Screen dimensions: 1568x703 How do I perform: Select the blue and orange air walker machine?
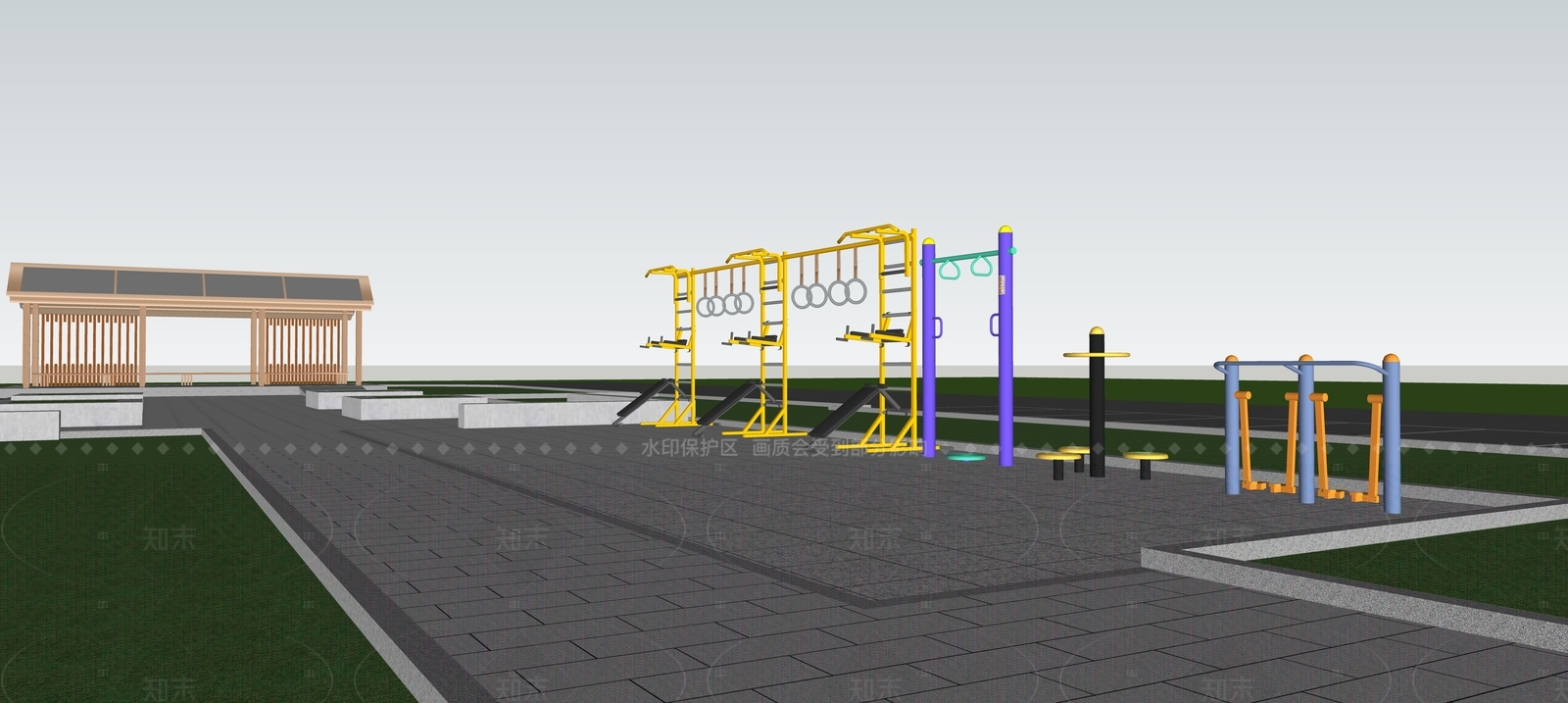coord(1308,432)
